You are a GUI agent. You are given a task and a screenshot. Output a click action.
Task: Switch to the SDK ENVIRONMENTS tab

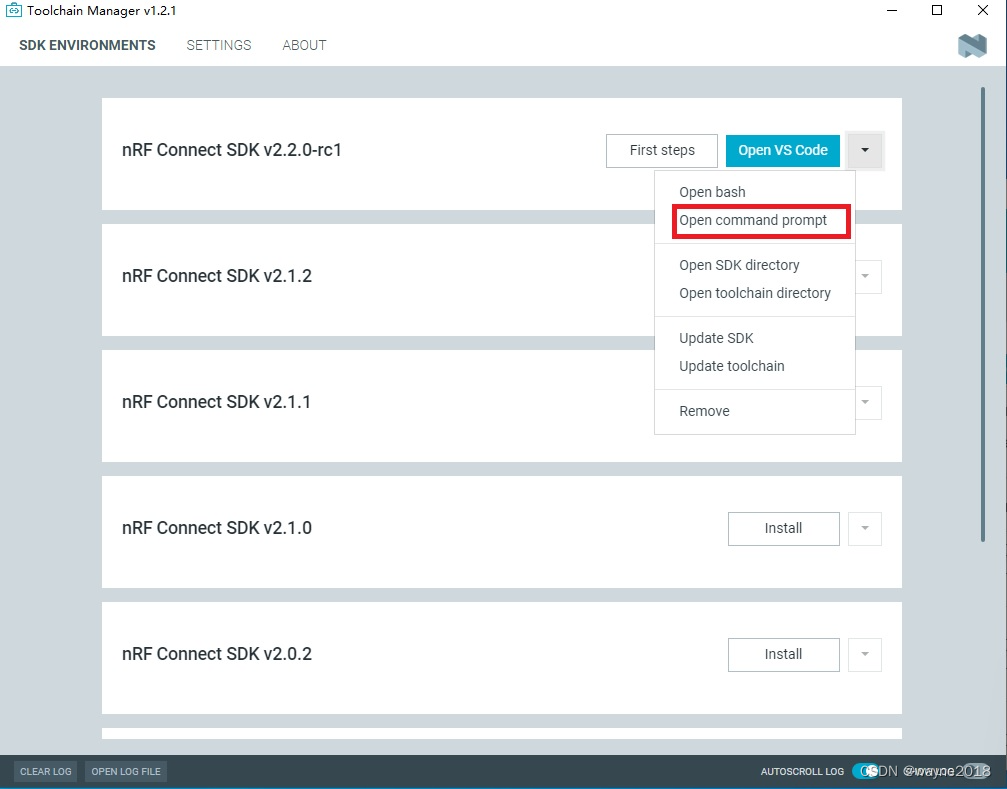point(87,45)
